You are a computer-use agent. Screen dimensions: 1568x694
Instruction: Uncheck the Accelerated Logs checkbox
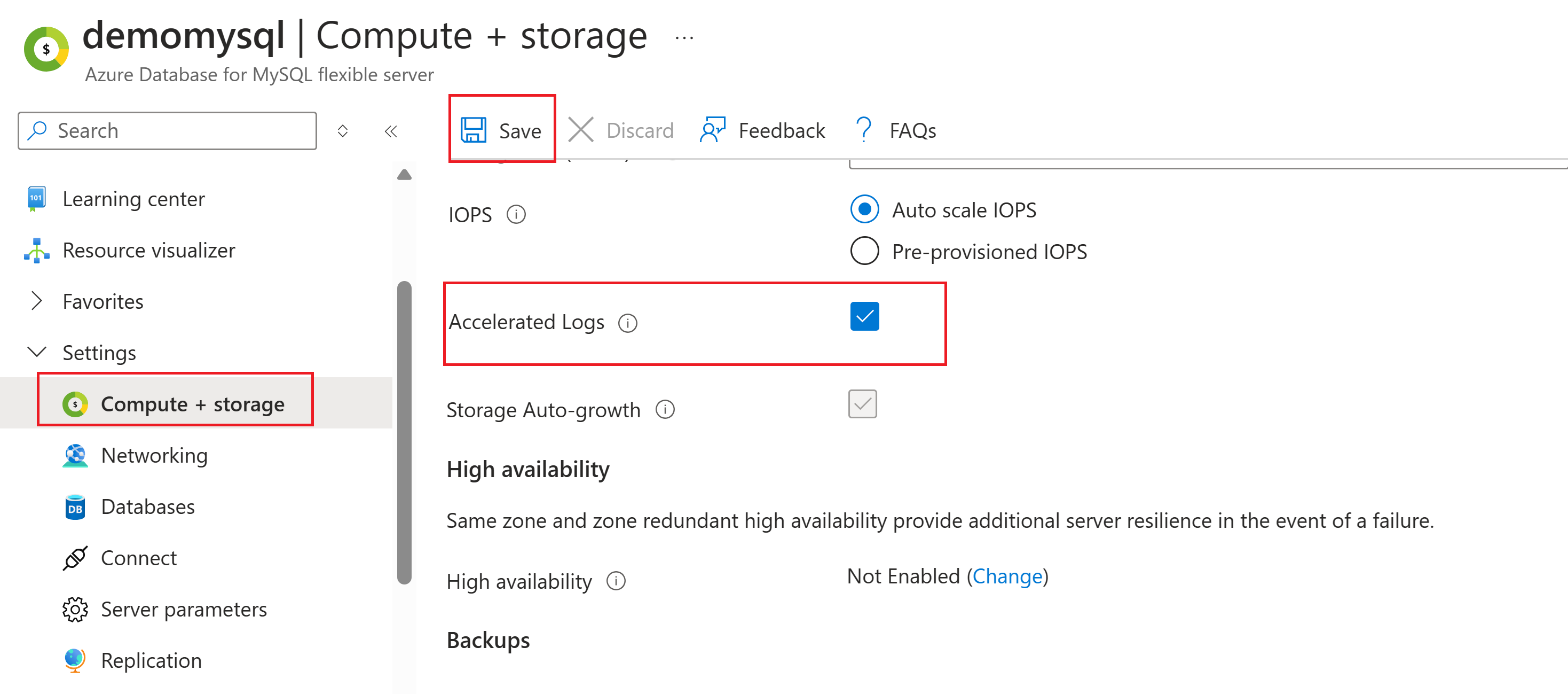[x=864, y=316]
